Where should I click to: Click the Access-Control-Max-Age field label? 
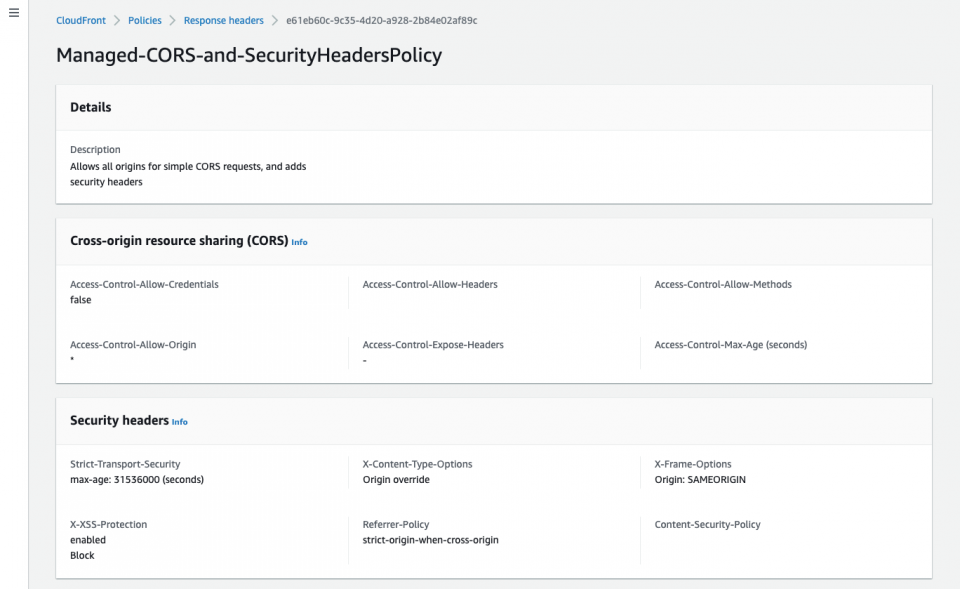coord(731,344)
